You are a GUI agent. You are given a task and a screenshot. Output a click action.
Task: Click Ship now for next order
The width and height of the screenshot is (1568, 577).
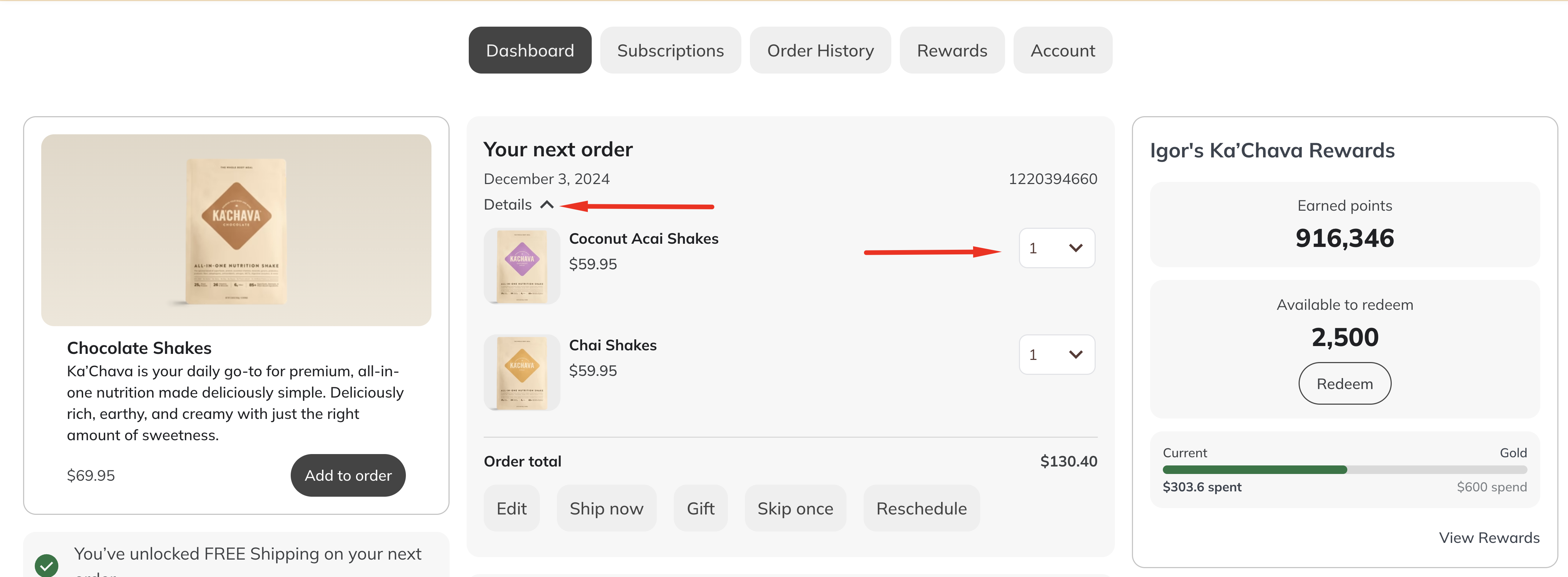(x=606, y=508)
